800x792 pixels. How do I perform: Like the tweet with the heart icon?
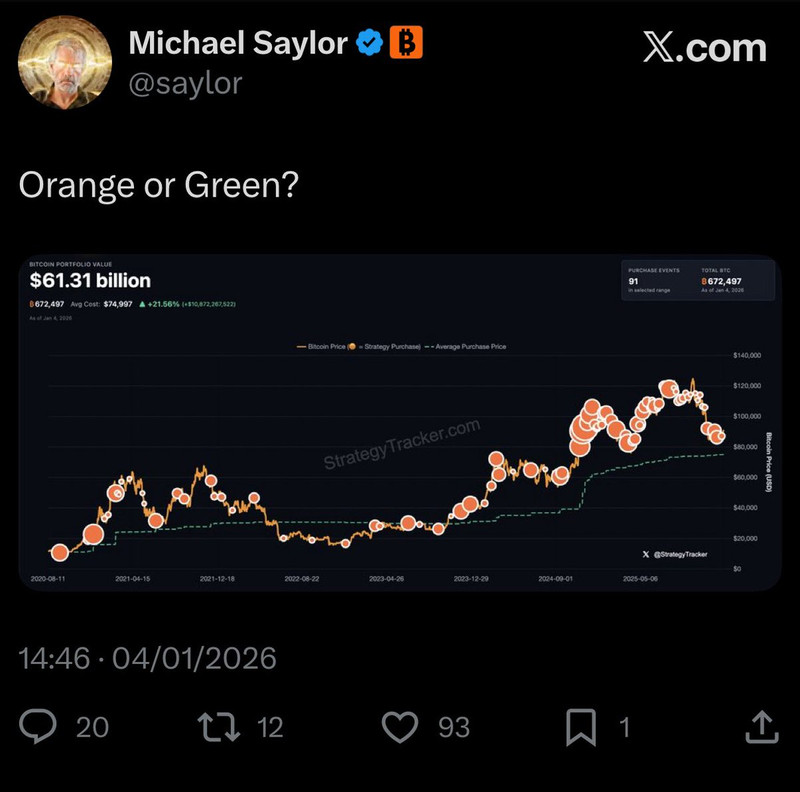[x=400, y=726]
